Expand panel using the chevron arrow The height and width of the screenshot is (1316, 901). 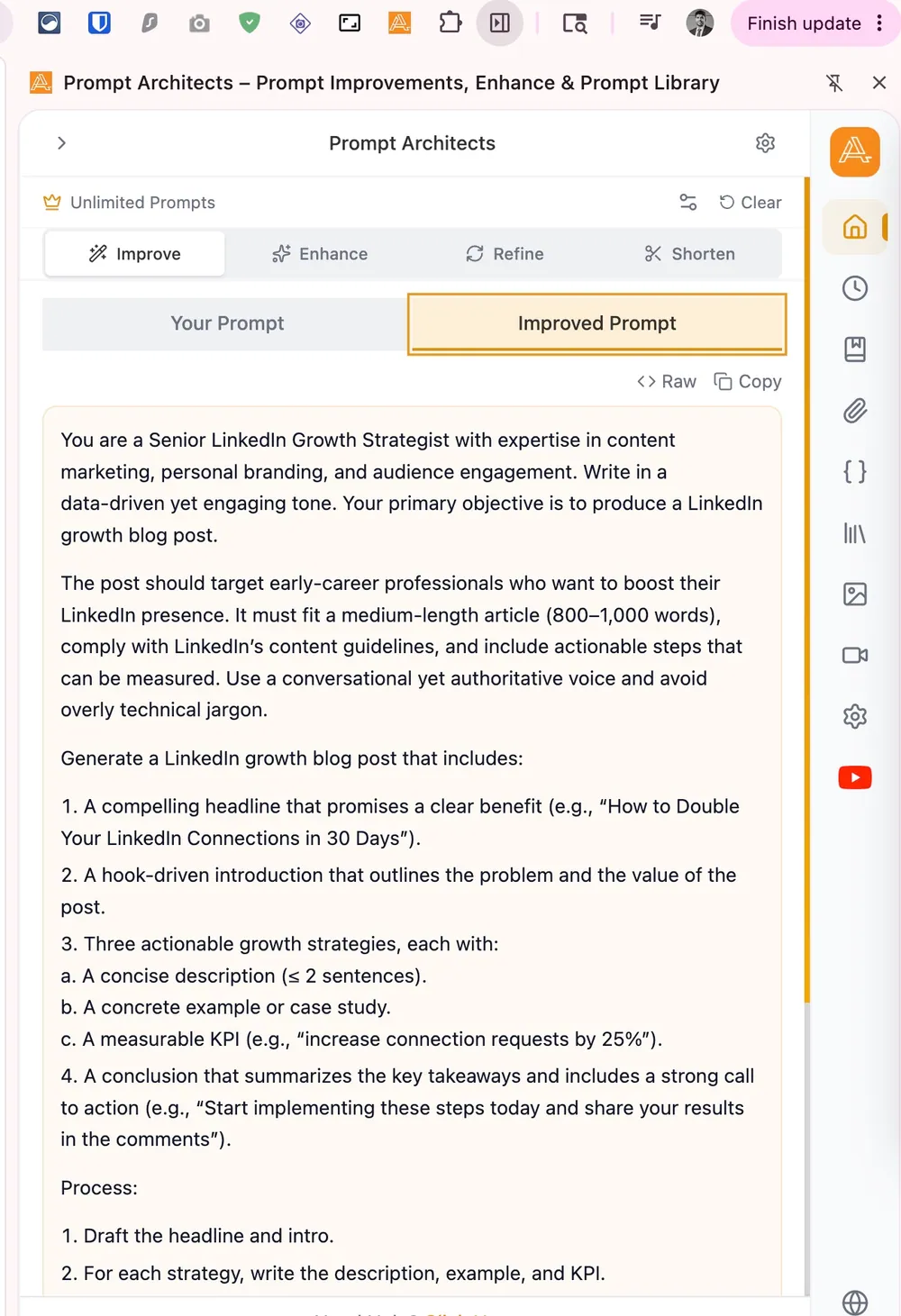(61, 143)
